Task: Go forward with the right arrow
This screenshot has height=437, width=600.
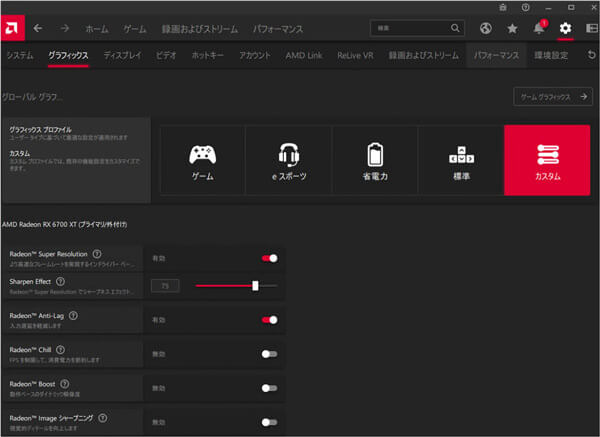Action: [x=65, y=28]
